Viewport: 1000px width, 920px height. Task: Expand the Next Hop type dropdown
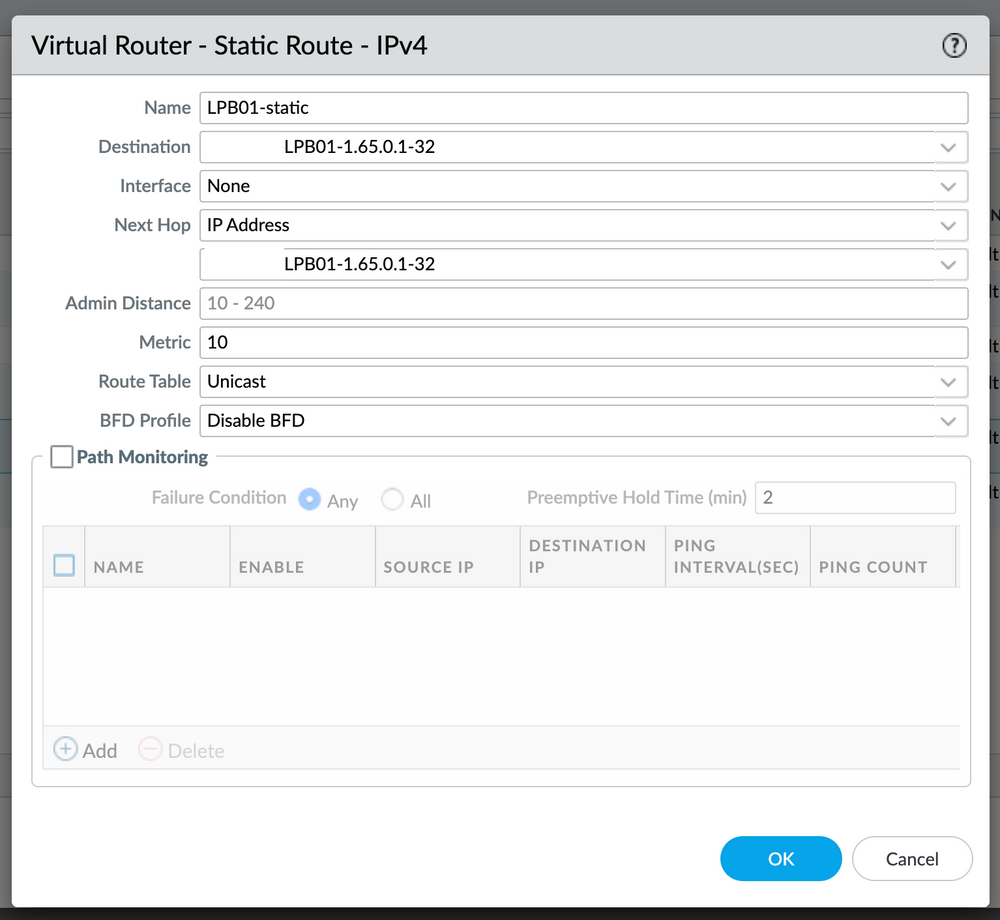pyautogui.click(x=948, y=224)
